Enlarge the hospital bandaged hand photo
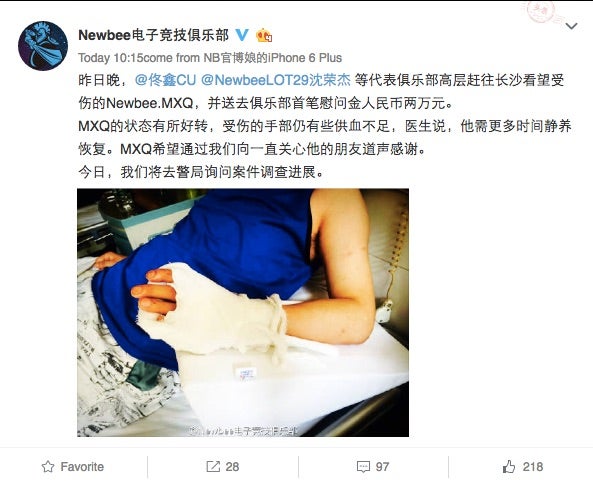The width and height of the screenshot is (593, 484). coord(243,312)
